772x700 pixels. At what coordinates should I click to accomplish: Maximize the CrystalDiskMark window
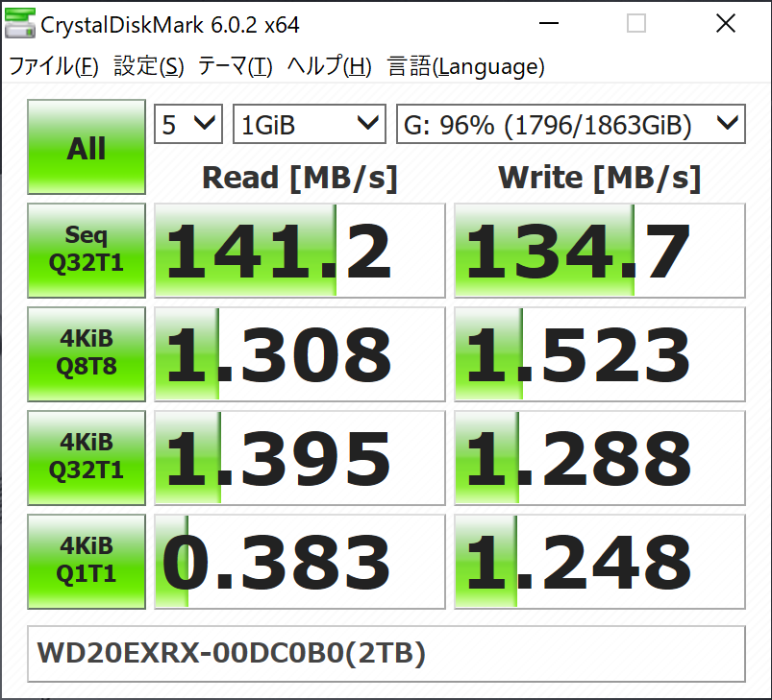[x=636, y=24]
